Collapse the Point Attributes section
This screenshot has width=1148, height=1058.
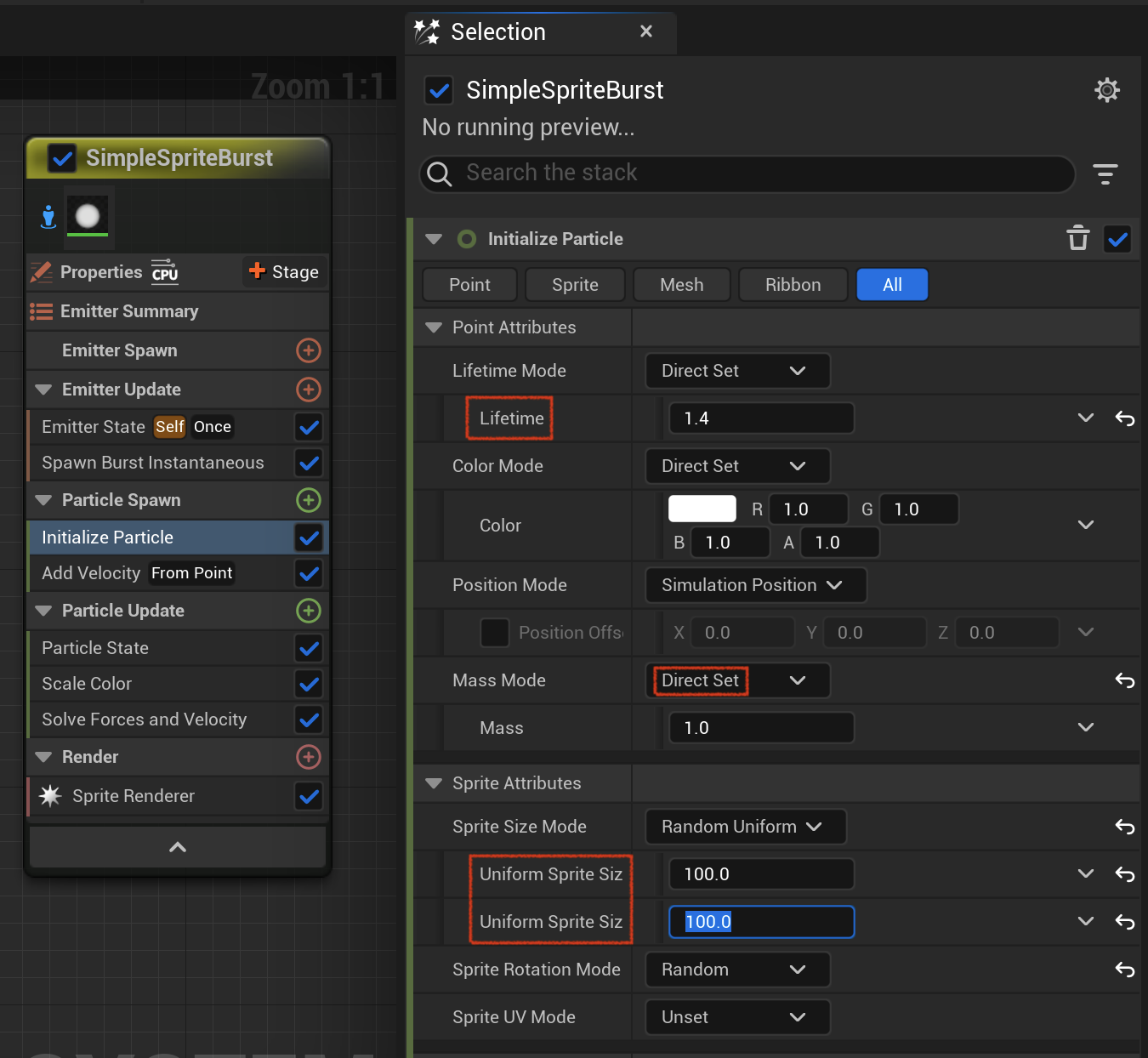point(434,327)
